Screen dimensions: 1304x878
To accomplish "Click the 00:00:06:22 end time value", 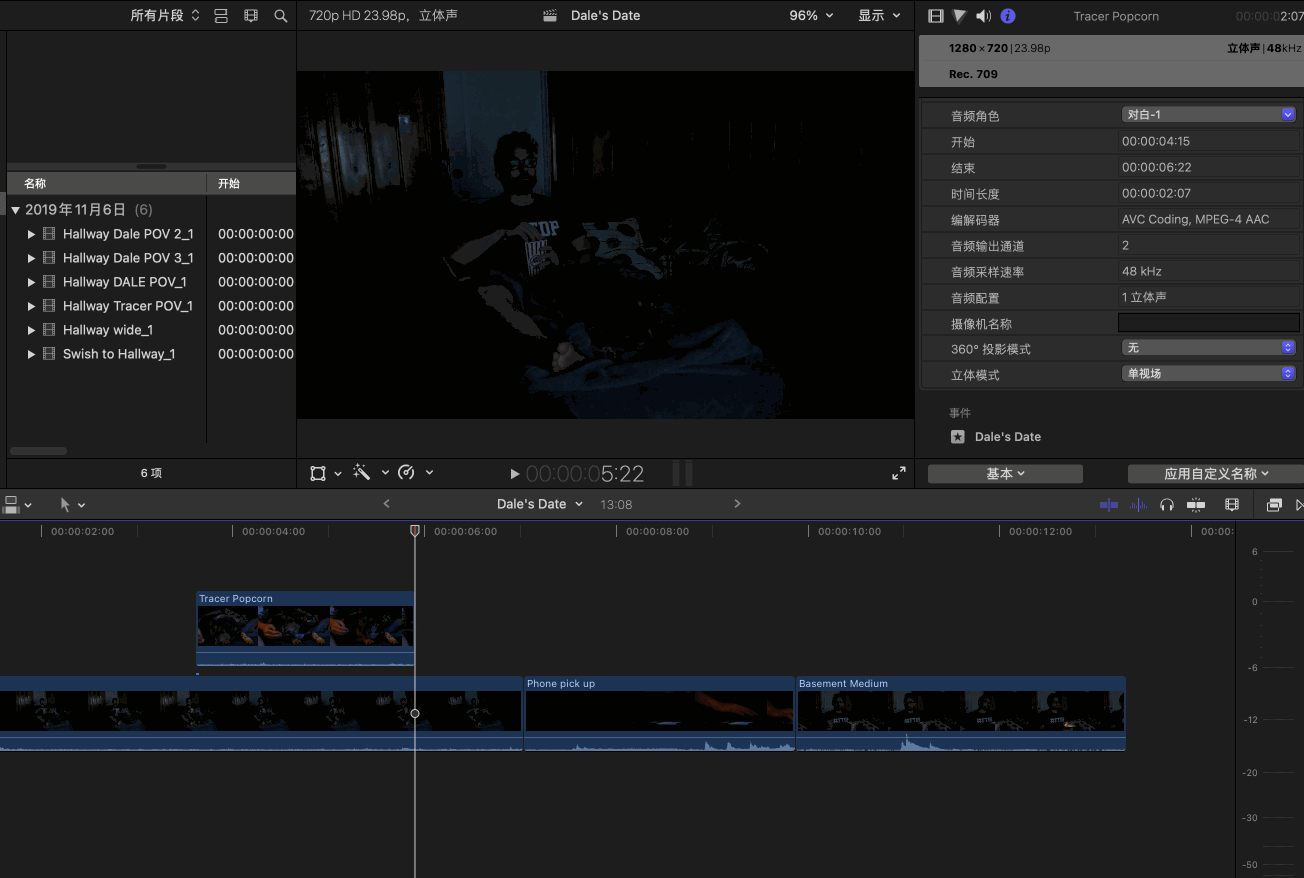I will 1157,168.
